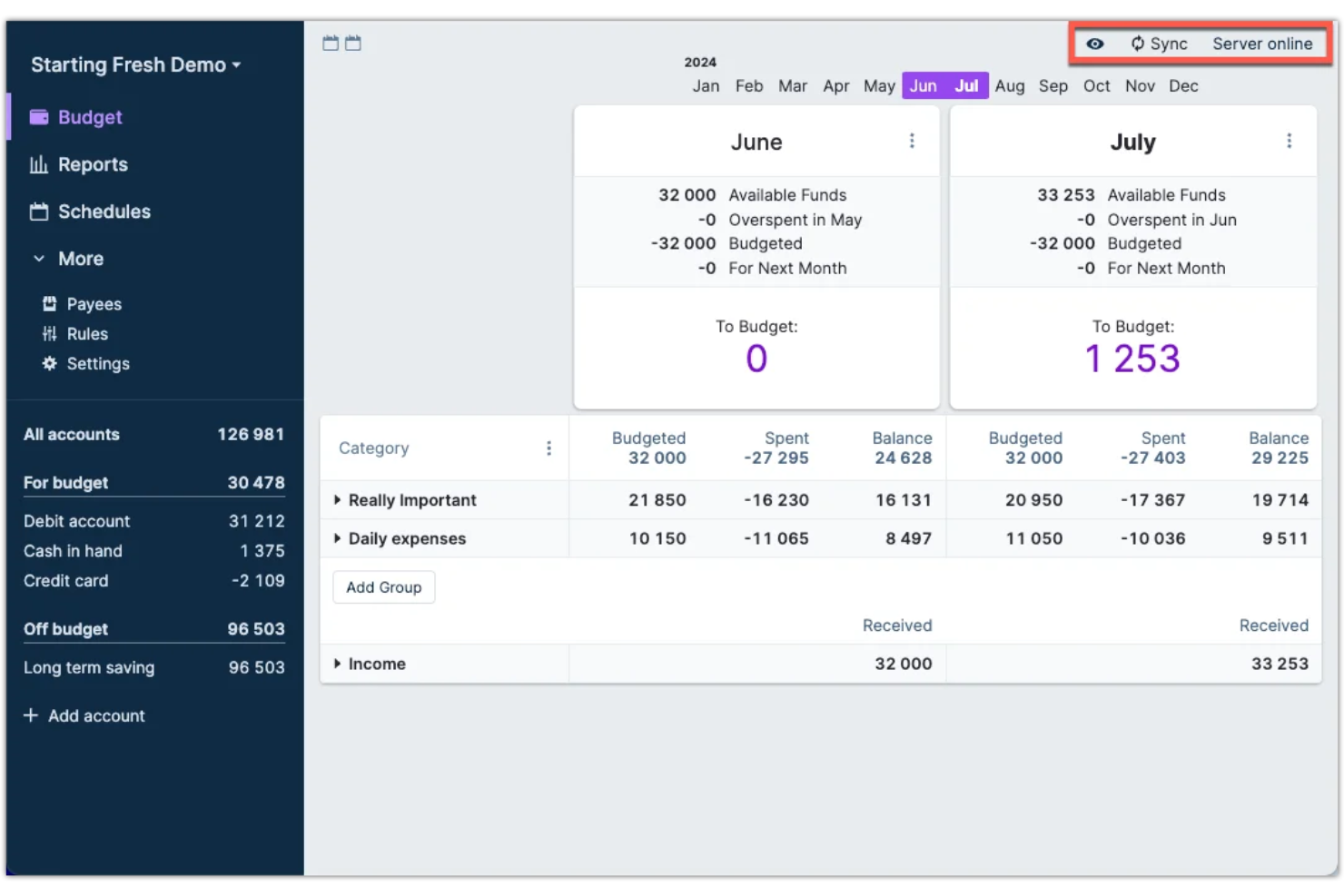Open Schedules from the sidebar
Viewport: 1344px width, 896px height.
104,211
